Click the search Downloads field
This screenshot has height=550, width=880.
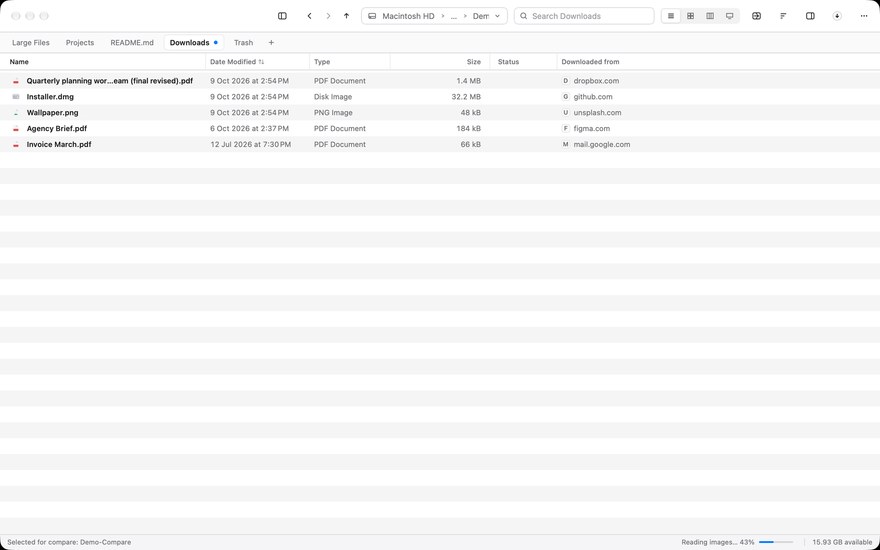(584, 16)
